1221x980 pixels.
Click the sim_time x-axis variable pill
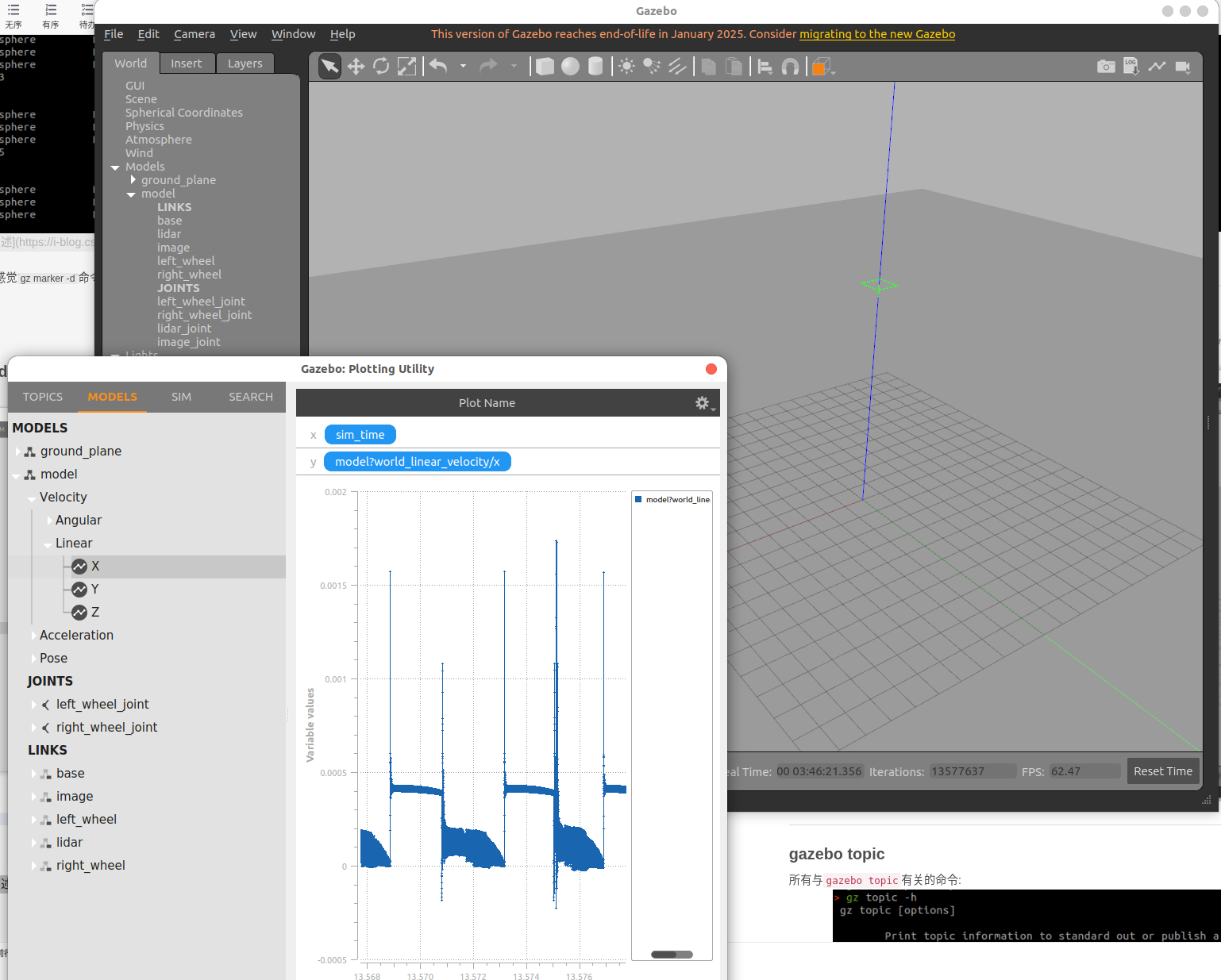click(x=360, y=435)
